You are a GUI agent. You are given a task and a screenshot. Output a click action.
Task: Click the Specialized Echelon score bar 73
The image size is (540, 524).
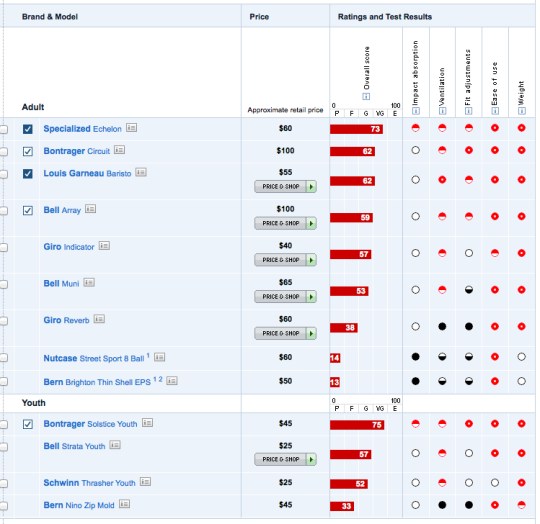356,129
